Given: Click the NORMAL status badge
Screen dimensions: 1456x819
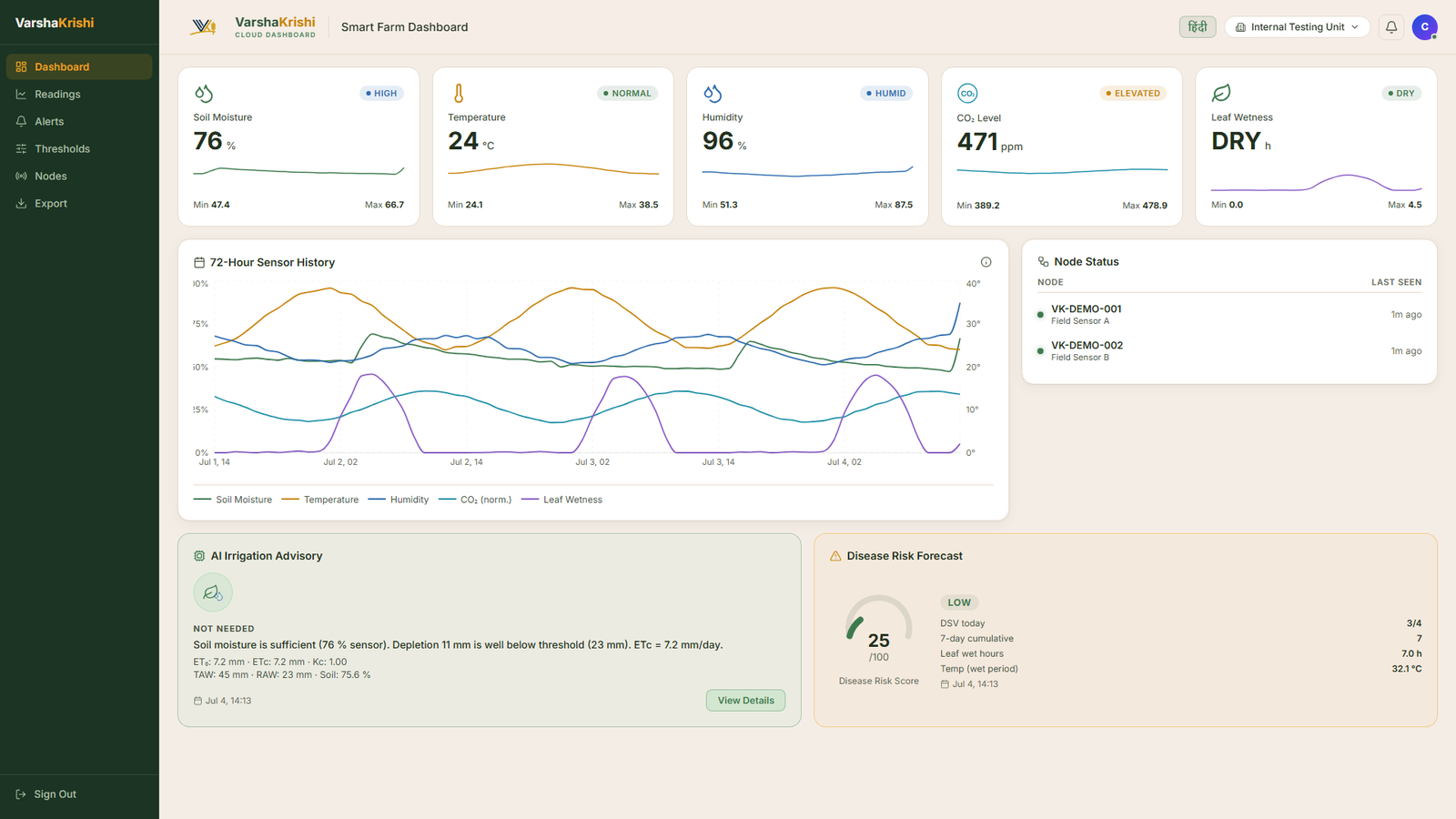Looking at the screenshot, I should [627, 93].
